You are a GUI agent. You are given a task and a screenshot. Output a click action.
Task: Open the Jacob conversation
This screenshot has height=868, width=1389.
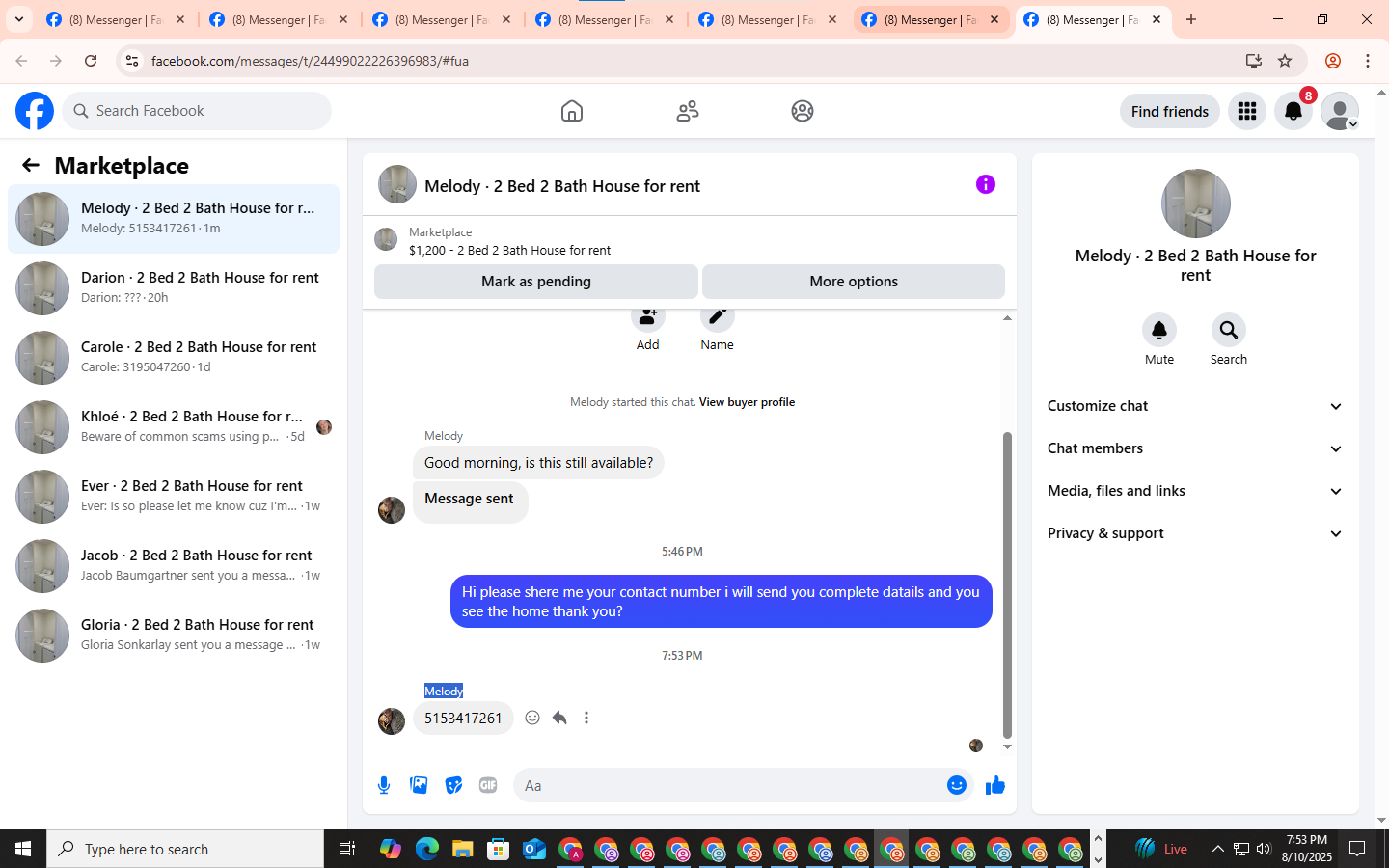pyautogui.click(x=174, y=566)
